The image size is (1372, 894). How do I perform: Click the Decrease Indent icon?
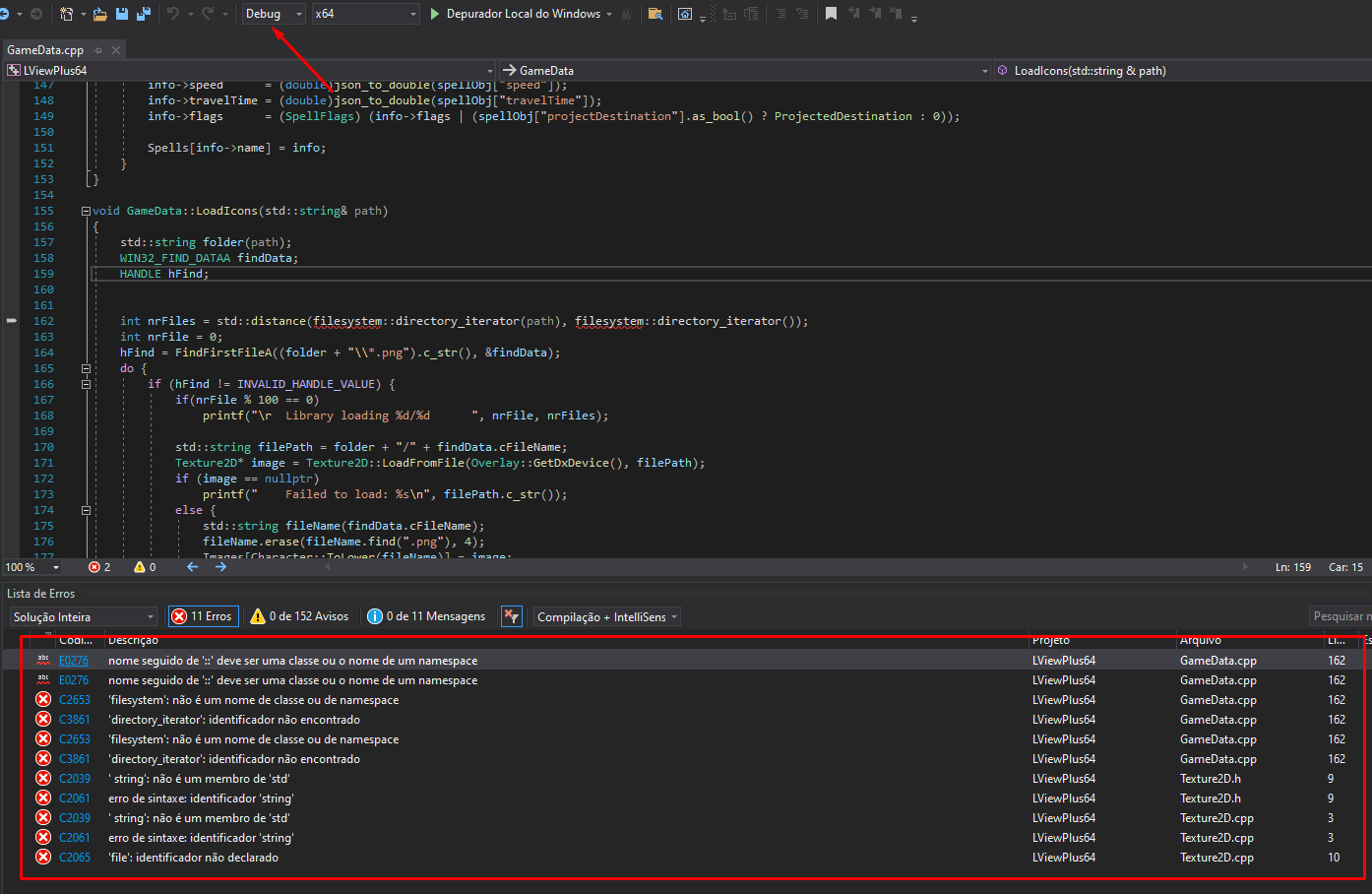(x=780, y=14)
